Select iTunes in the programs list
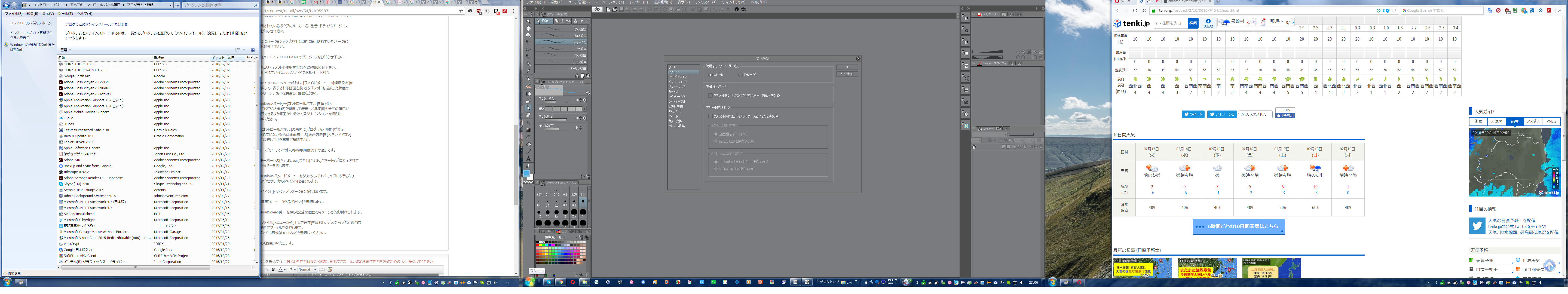 point(69,124)
